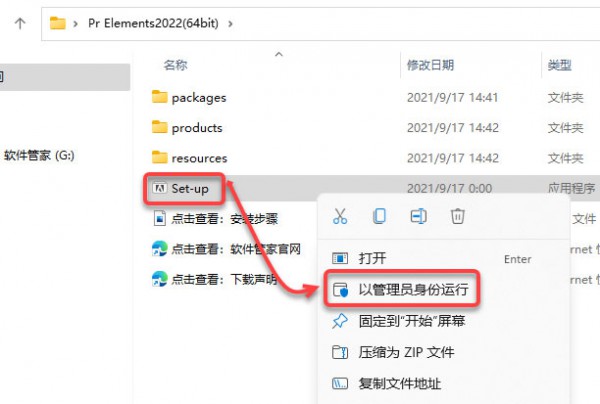This screenshot has width=600, height=404.
Task: Click the Copy icon in context menu
Action: point(379,216)
